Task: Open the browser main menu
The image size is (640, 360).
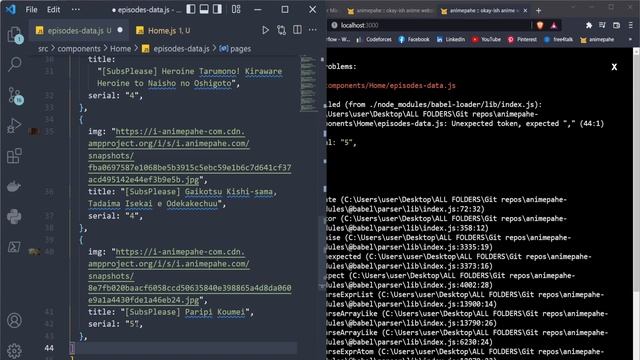Action: point(631,25)
